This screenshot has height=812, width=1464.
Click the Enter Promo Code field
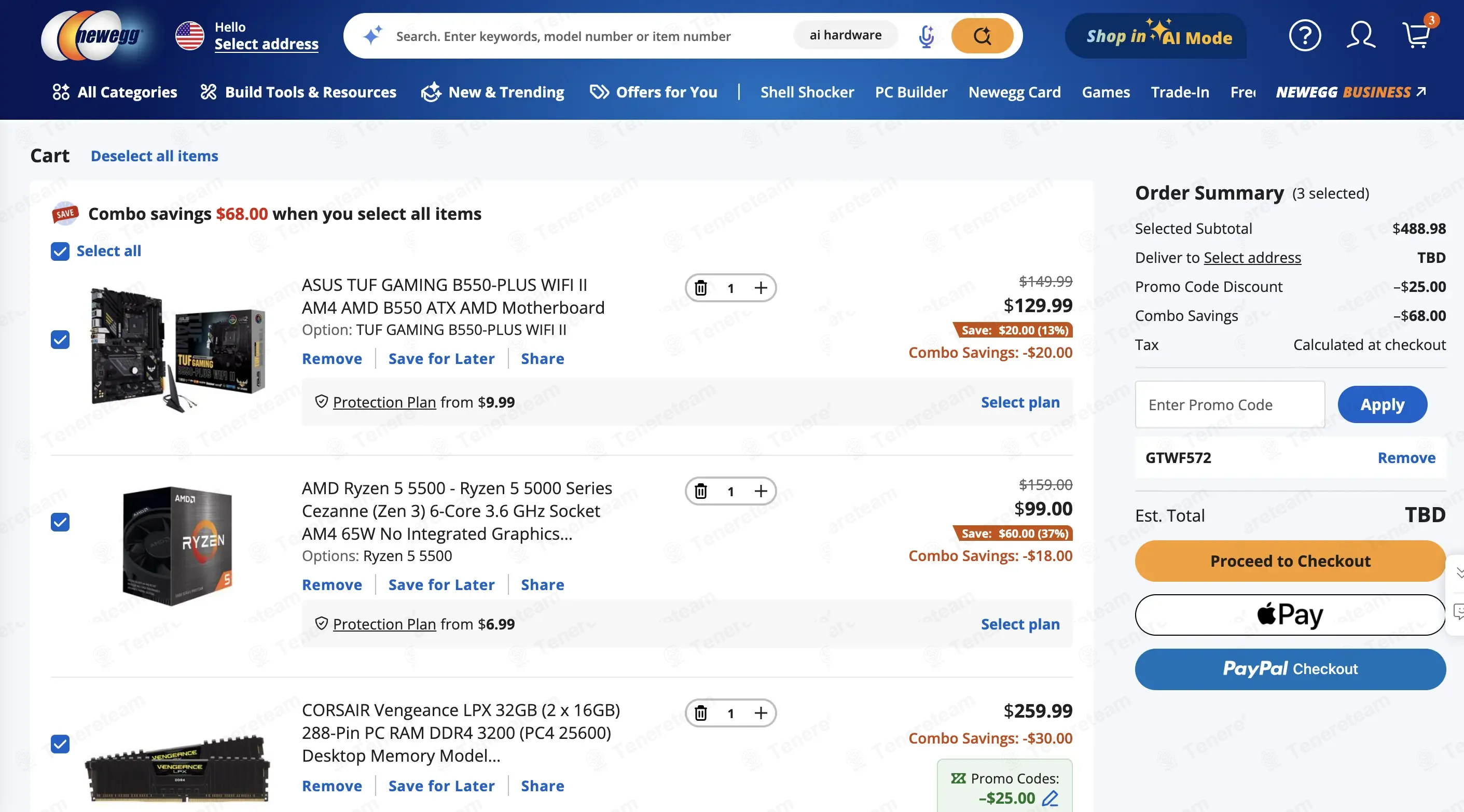click(x=1230, y=404)
